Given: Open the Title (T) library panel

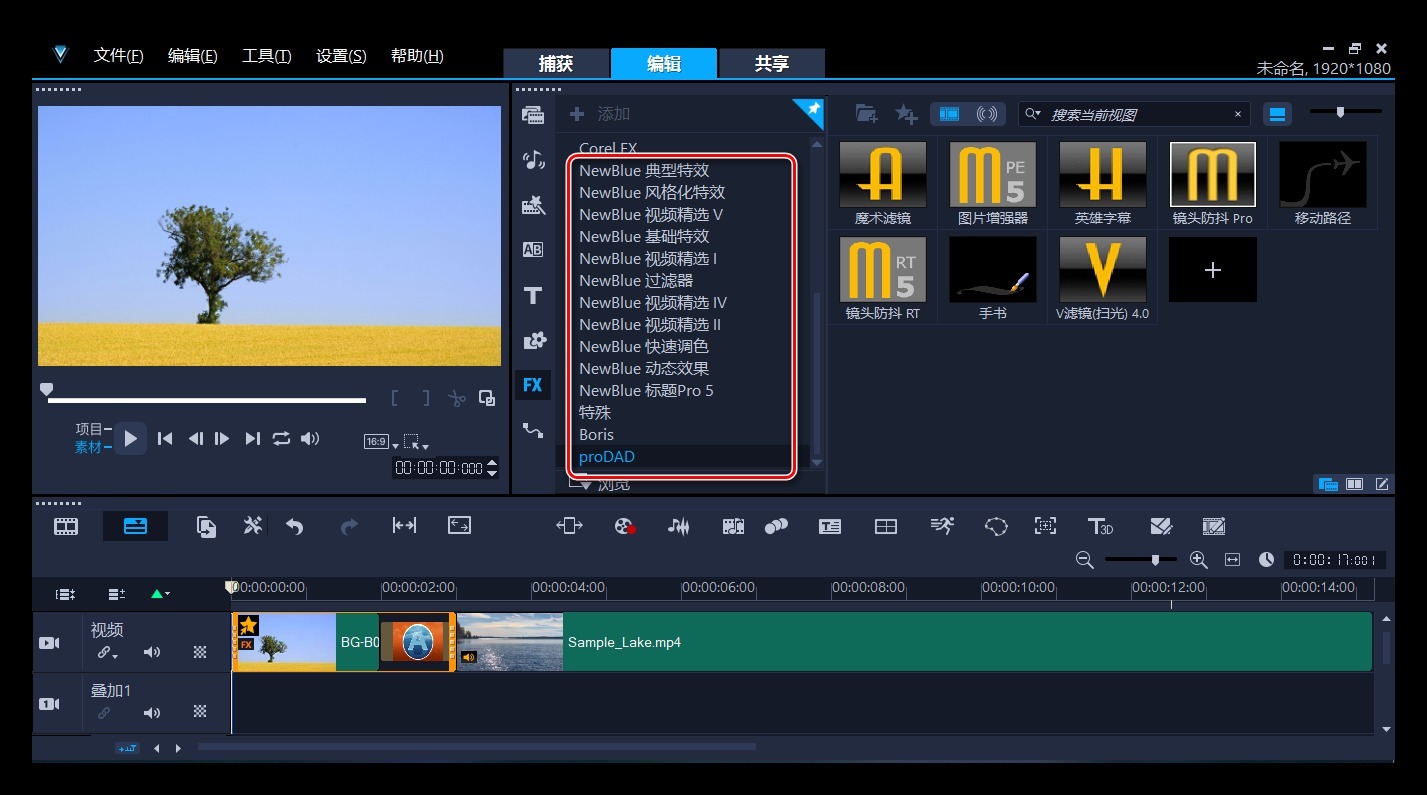Looking at the screenshot, I should (x=533, y=295).
